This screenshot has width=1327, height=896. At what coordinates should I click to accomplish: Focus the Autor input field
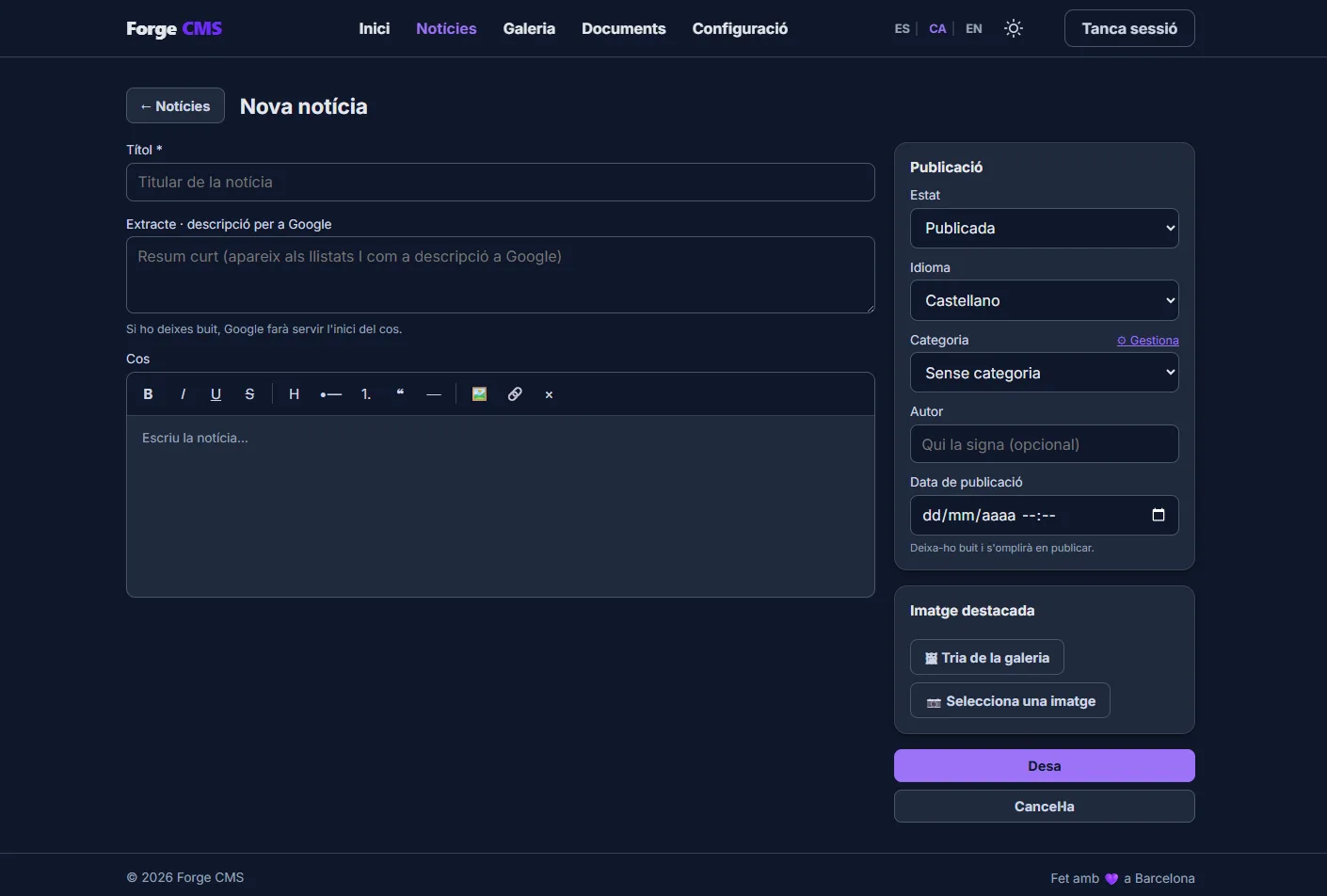(1044, 444)
